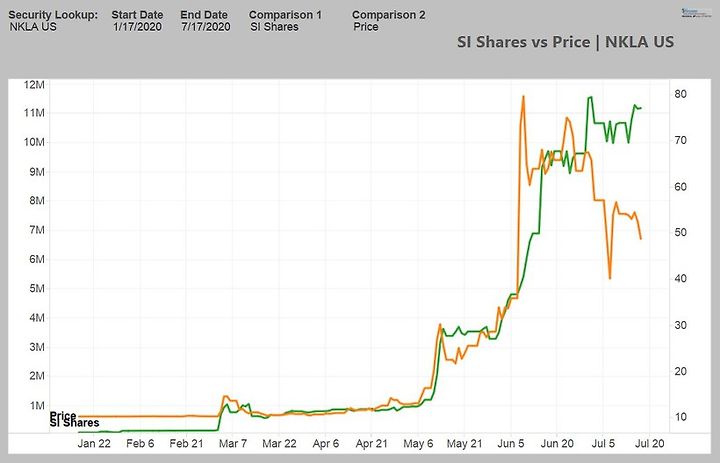Viewport: 720px width, 463px height.
Task: Select the Start Date 1/17/2020 field
Action: [x=137, y=27]
